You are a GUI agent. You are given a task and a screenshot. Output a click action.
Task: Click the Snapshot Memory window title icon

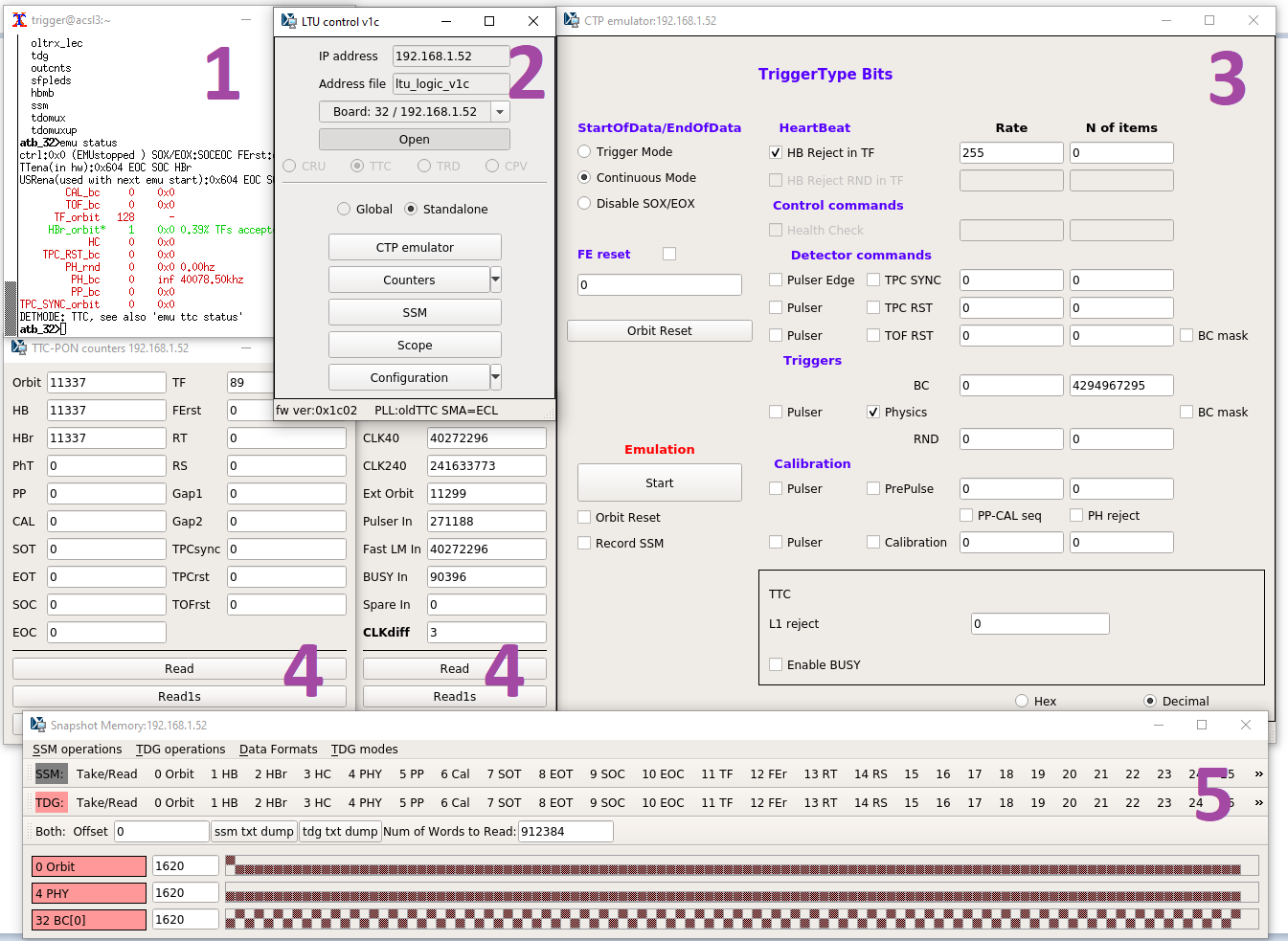pos(38,725)
